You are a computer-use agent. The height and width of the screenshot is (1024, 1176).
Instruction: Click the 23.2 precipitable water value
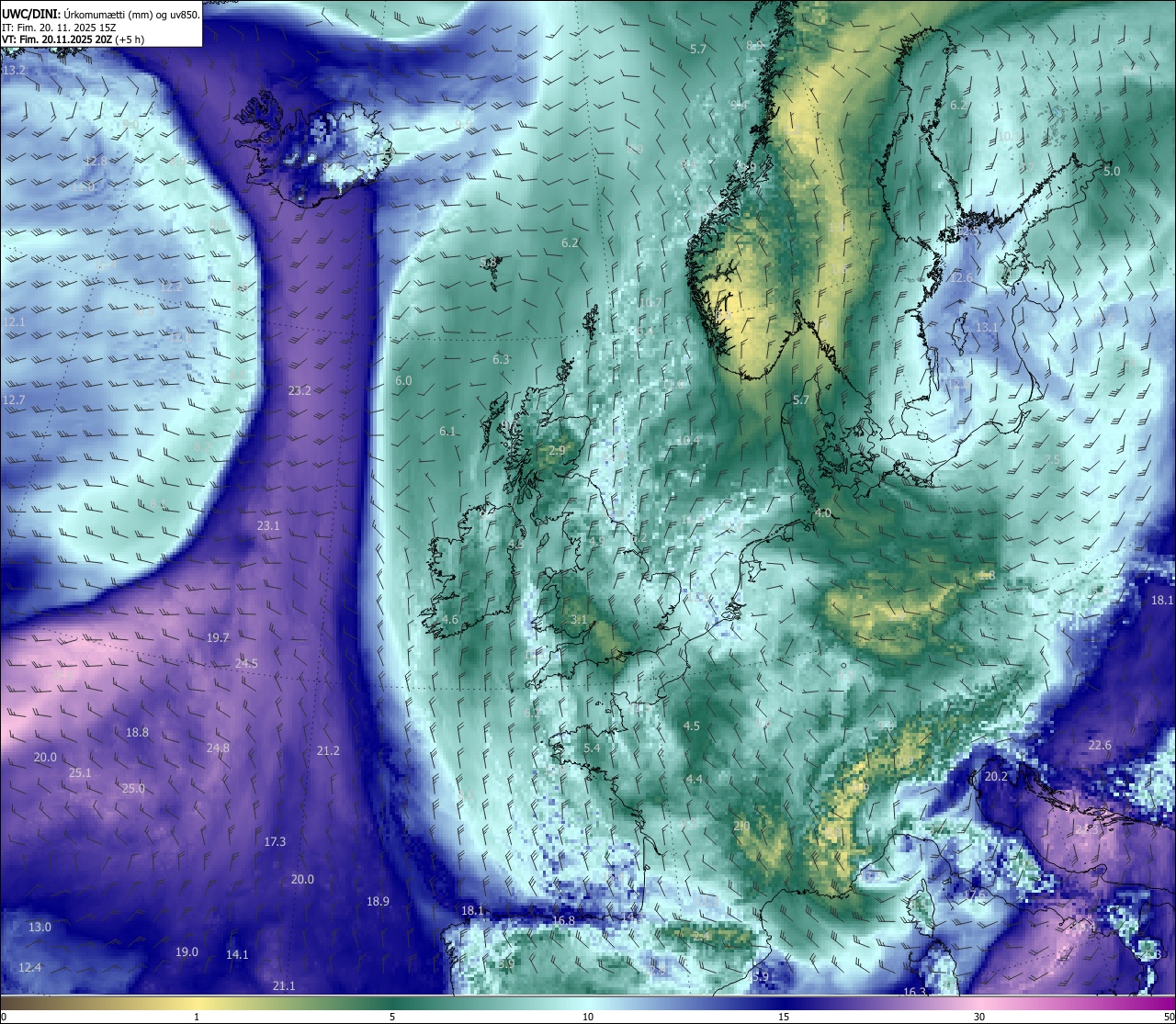pos(300,390)
